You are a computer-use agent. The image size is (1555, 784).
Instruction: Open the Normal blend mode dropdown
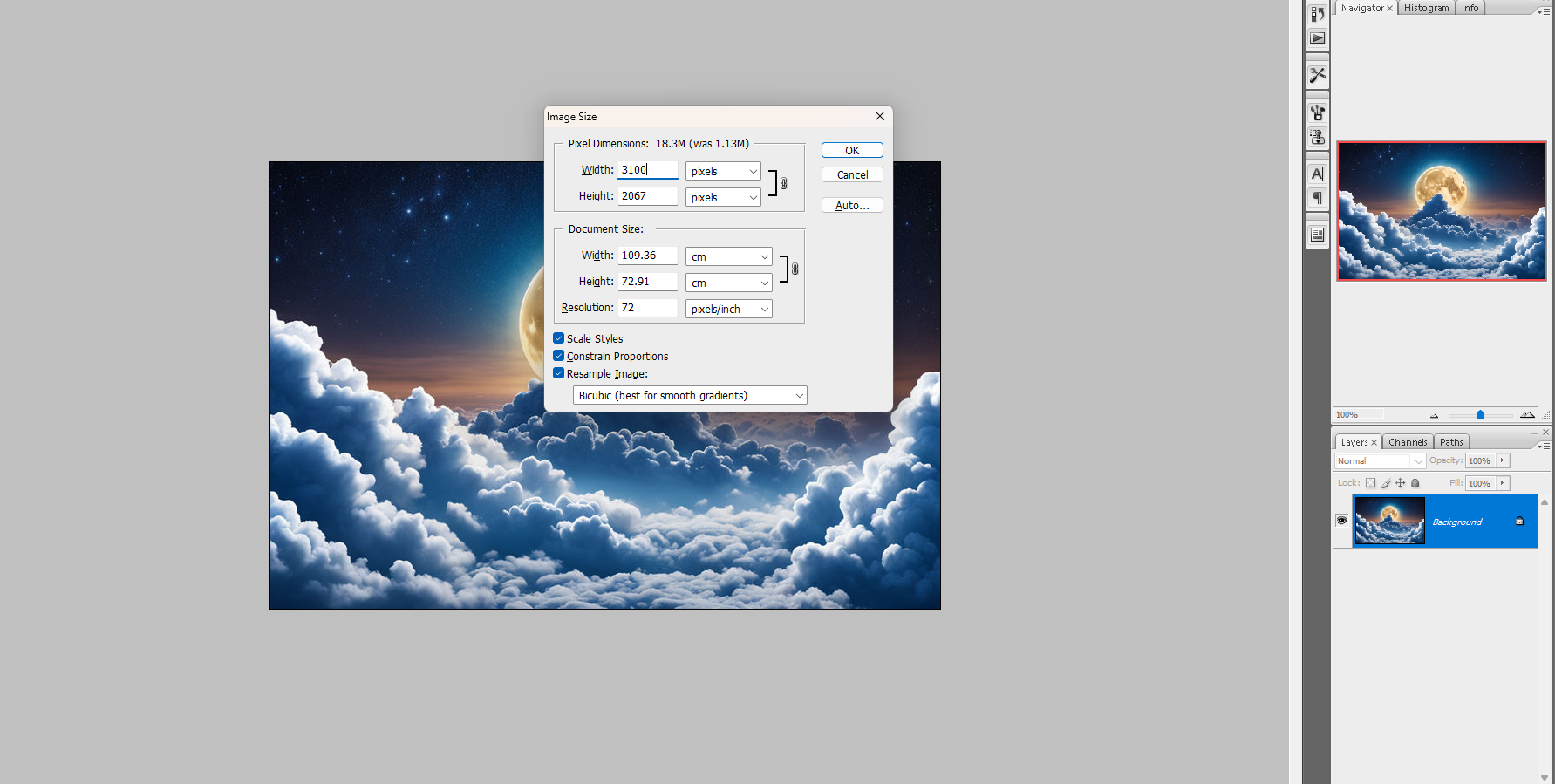click(1380, 461)
